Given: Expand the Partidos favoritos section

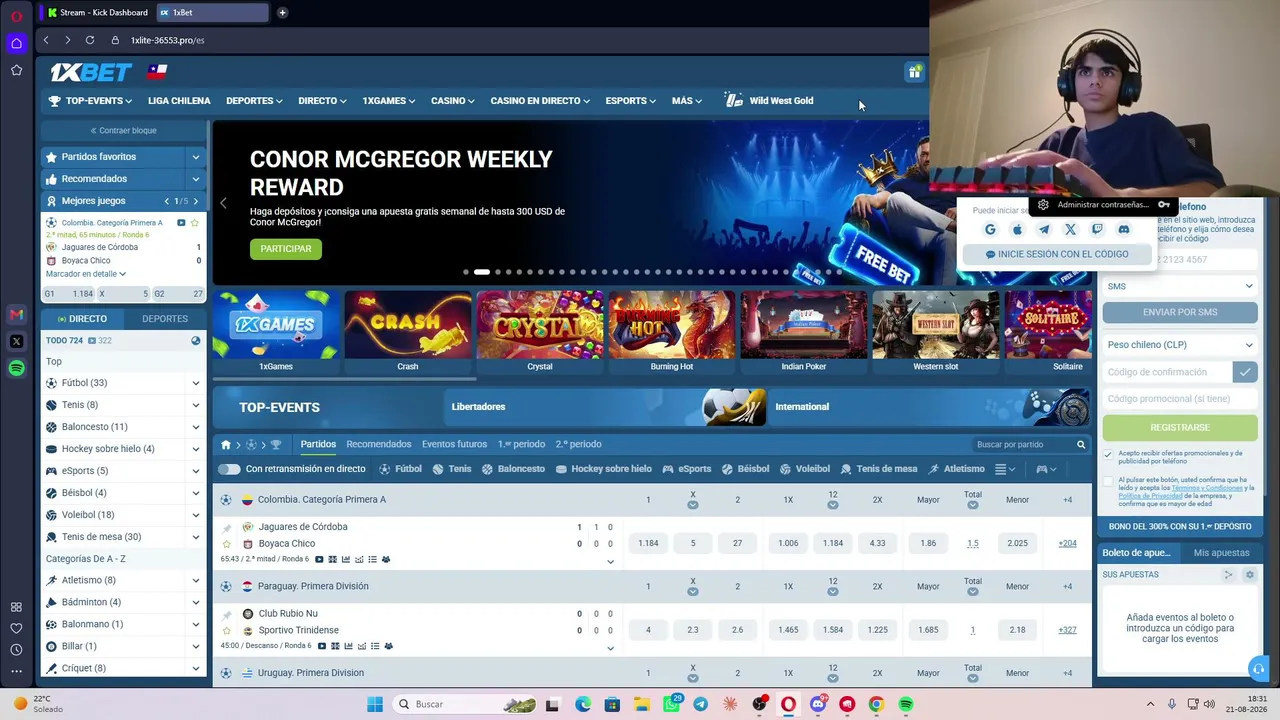Looking at the screenshot, I should tap(196, 157).
